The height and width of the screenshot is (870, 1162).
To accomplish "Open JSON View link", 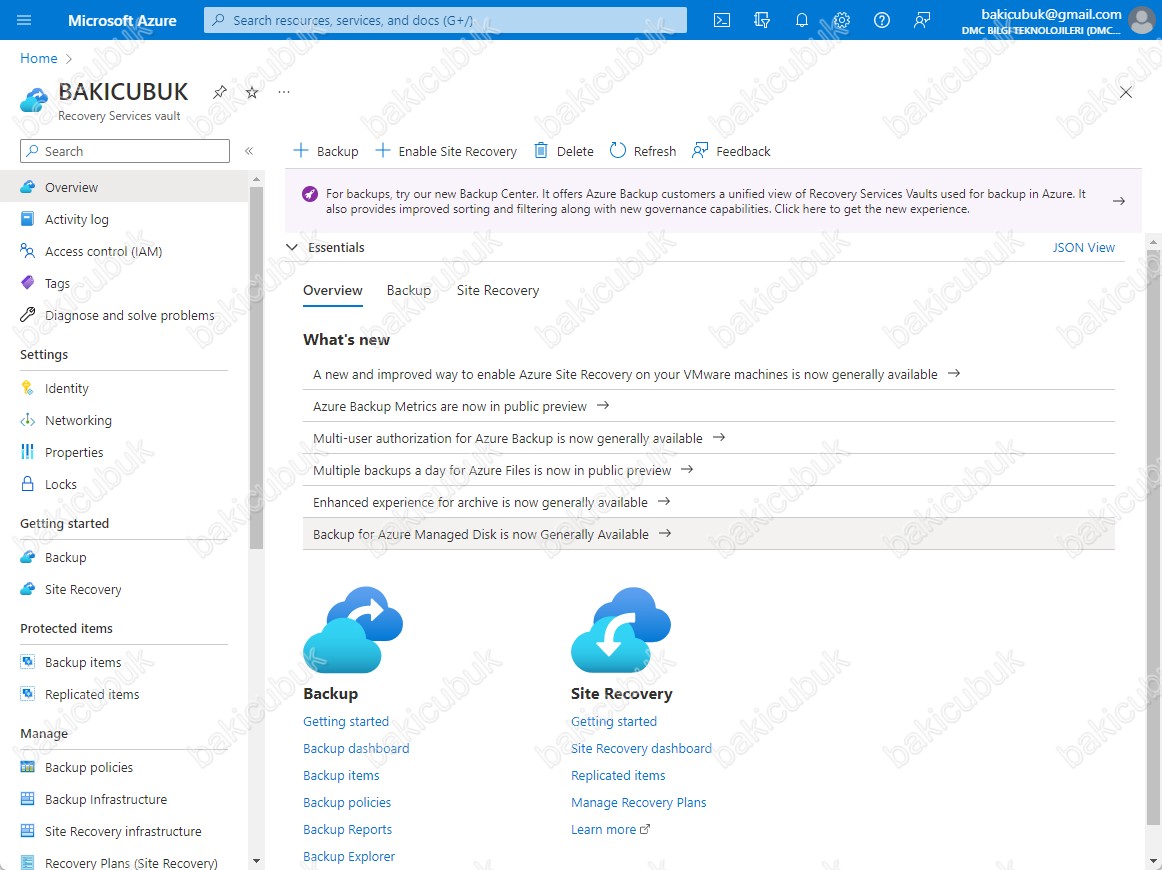I will 1083,248.
